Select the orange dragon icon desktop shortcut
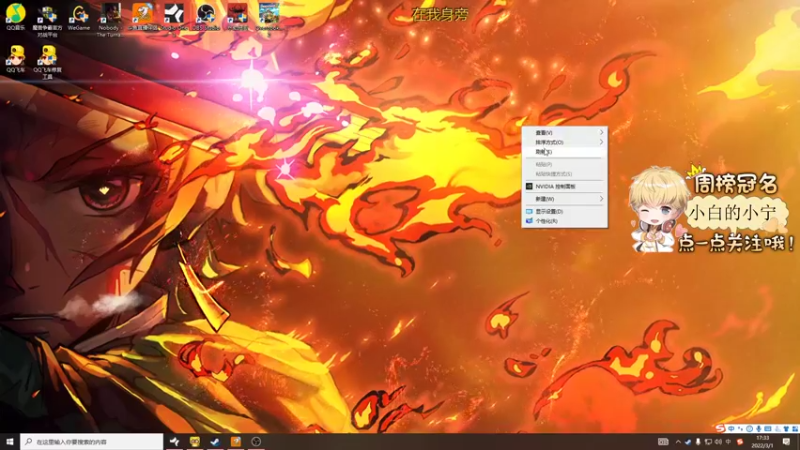Image resolution: width=800 pixels, height=450 pixels. coord(142,16)
